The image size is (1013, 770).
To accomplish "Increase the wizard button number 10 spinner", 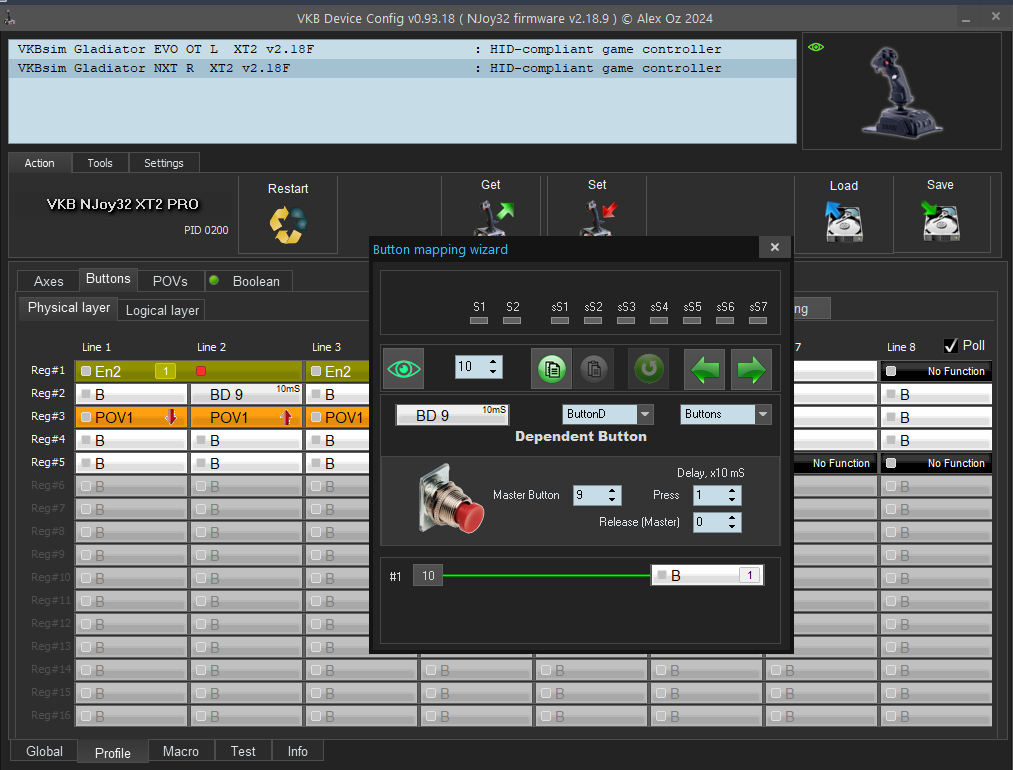I will (494, 362).
